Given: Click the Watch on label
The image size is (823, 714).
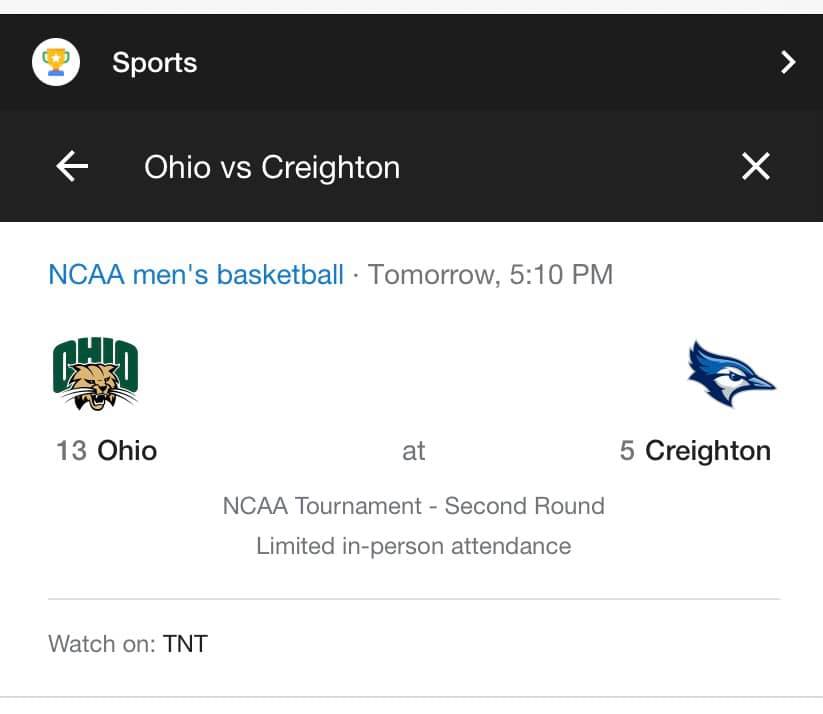Looking at the screenshot, I should click(x=102, y=644).
